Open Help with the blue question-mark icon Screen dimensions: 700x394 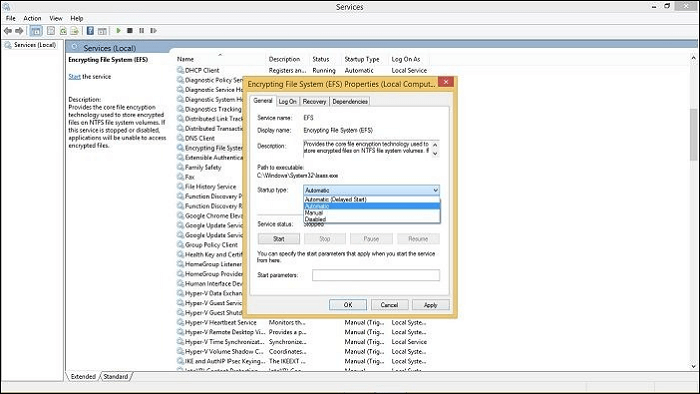point(90,31)
